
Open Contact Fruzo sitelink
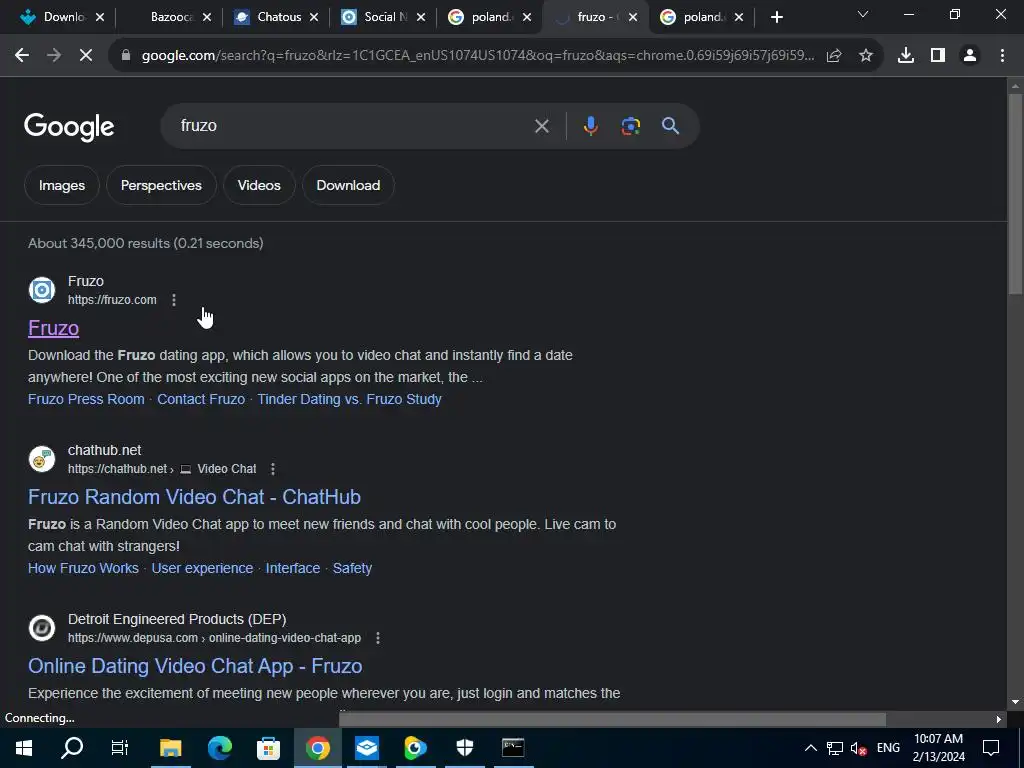coord(201,399)
